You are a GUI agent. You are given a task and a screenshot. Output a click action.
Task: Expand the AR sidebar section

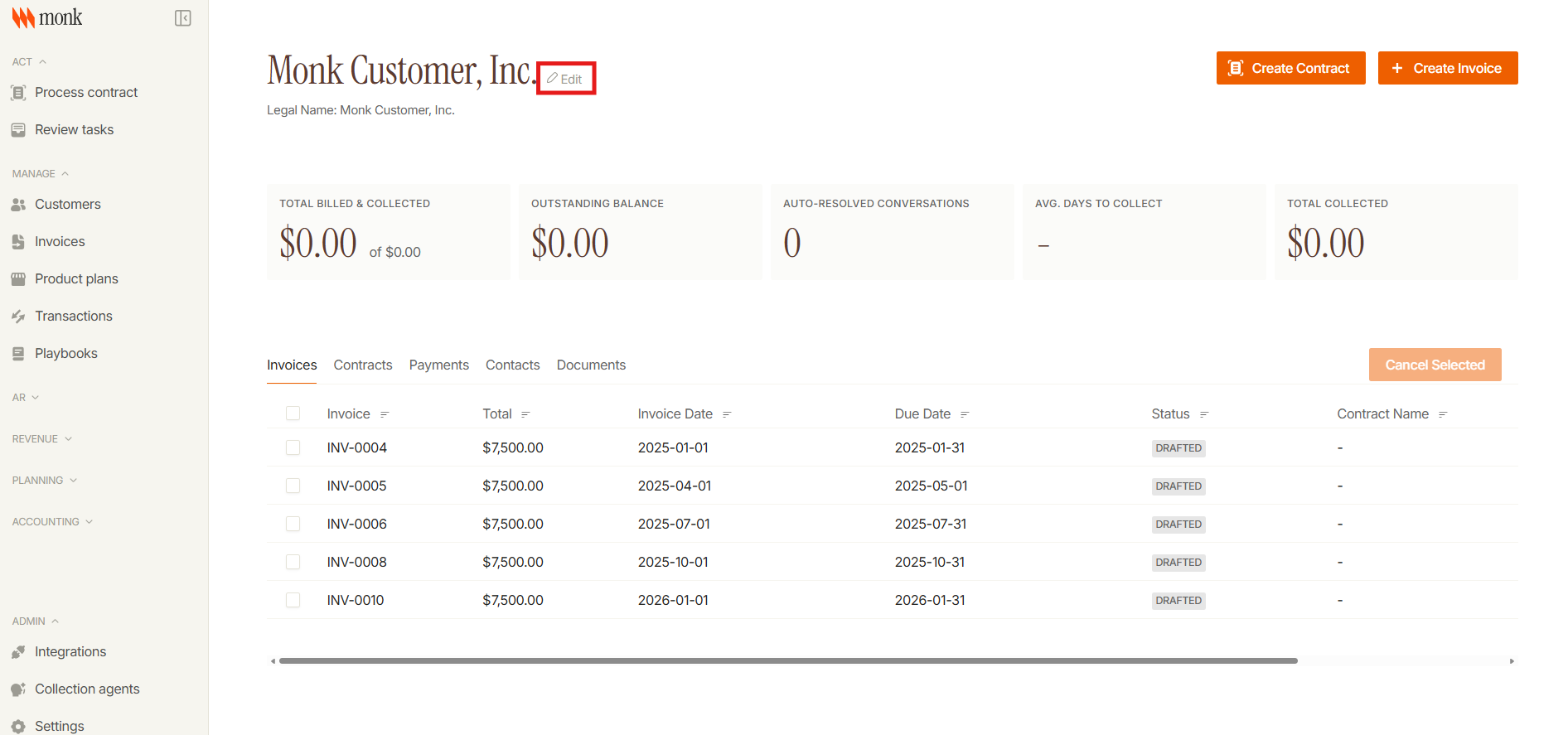point(26,398)
